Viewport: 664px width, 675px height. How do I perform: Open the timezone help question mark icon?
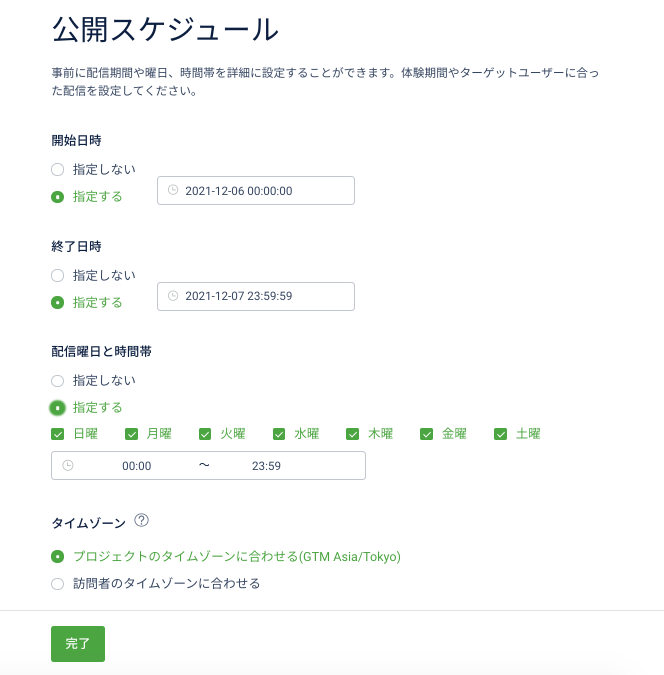click(x=141, y=520)
